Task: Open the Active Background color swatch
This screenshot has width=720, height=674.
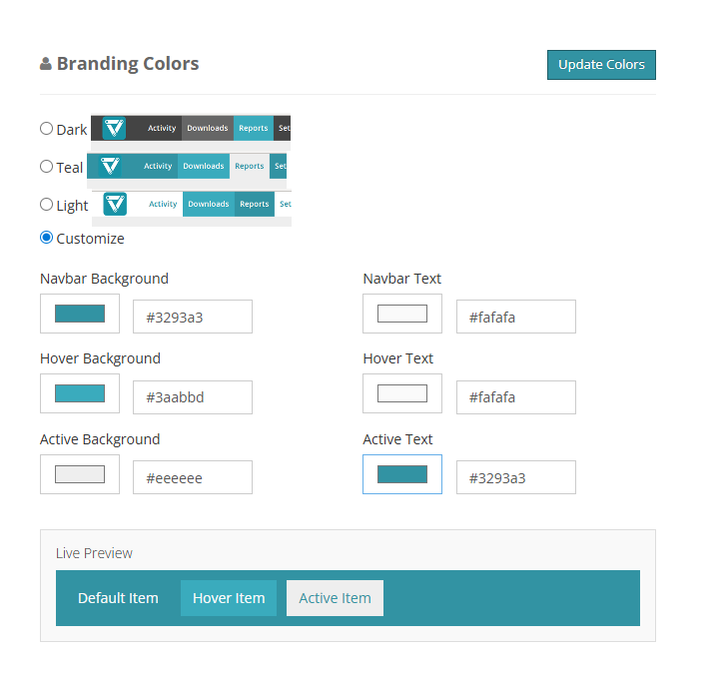Action: (80, 474)
